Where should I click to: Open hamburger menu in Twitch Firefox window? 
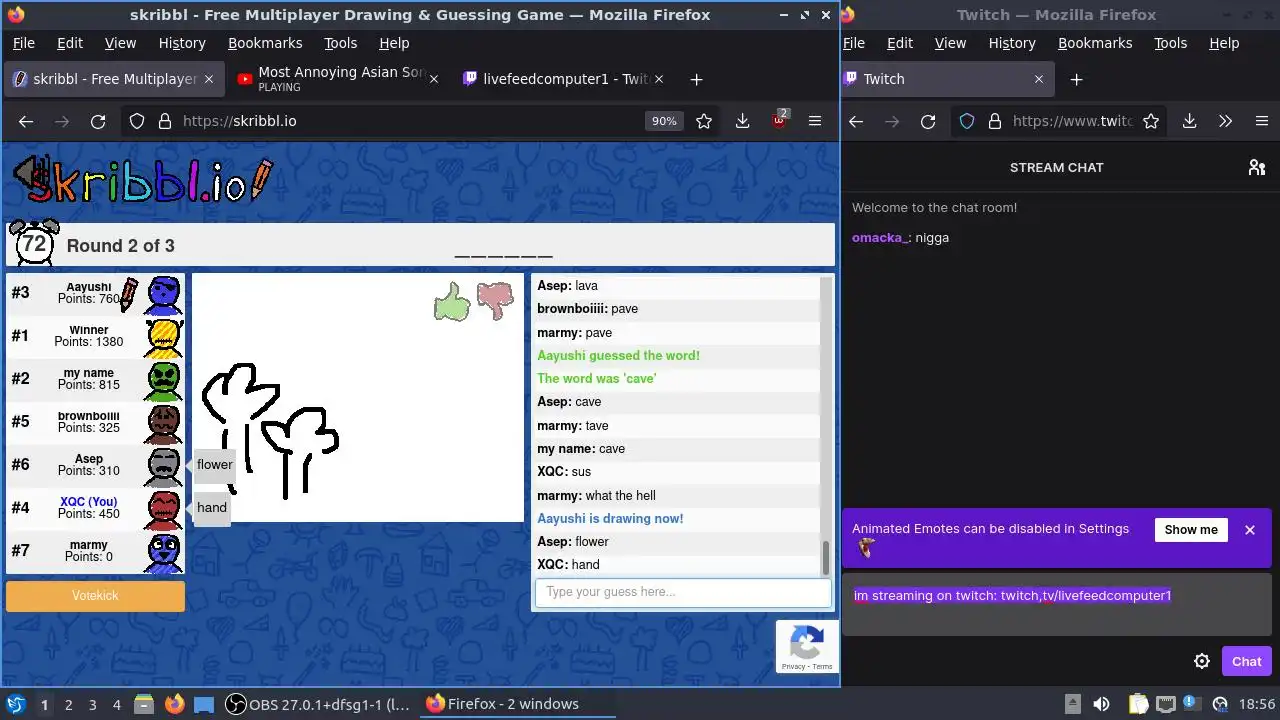tap(1261, 121)
